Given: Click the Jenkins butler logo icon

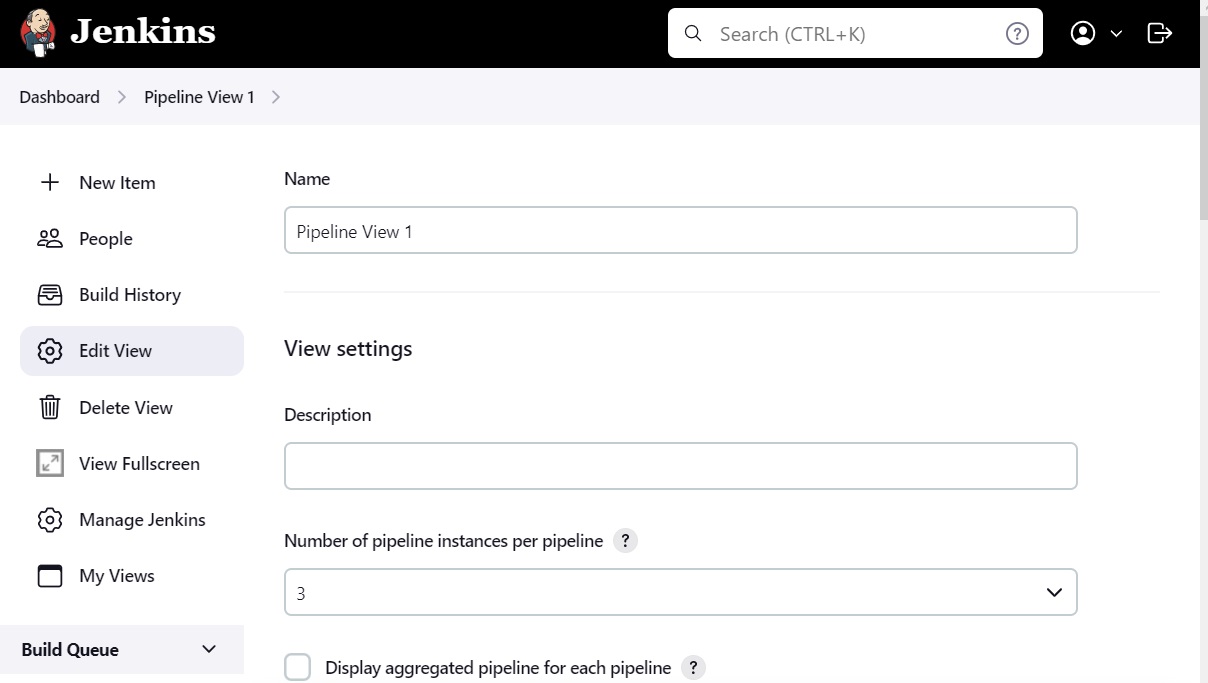Looking at the screenshot, I should tap(38, 33).
